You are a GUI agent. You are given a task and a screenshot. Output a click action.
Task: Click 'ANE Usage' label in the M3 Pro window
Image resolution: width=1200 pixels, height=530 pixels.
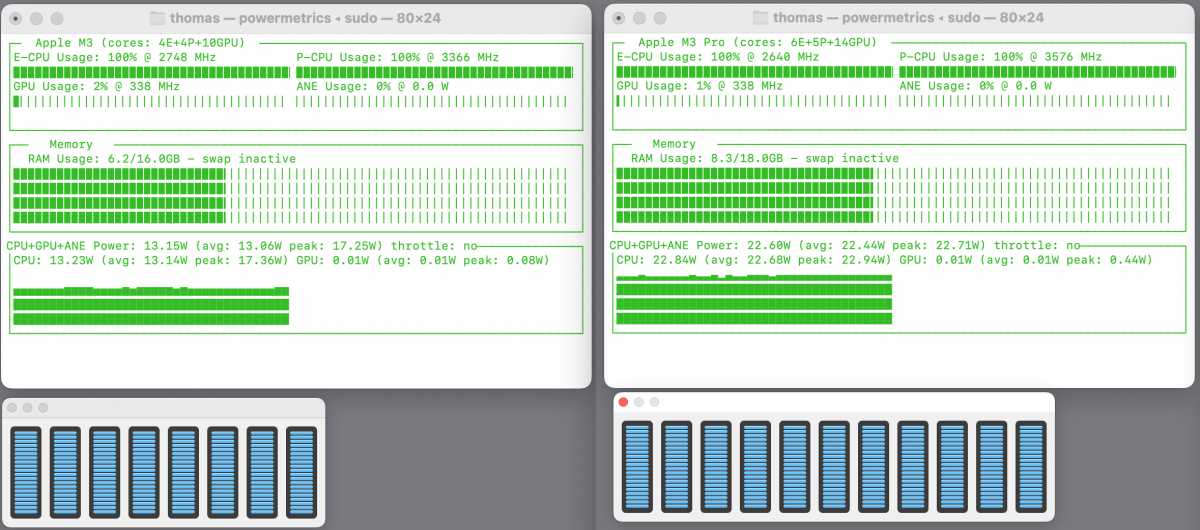click(x=934, y=86)
